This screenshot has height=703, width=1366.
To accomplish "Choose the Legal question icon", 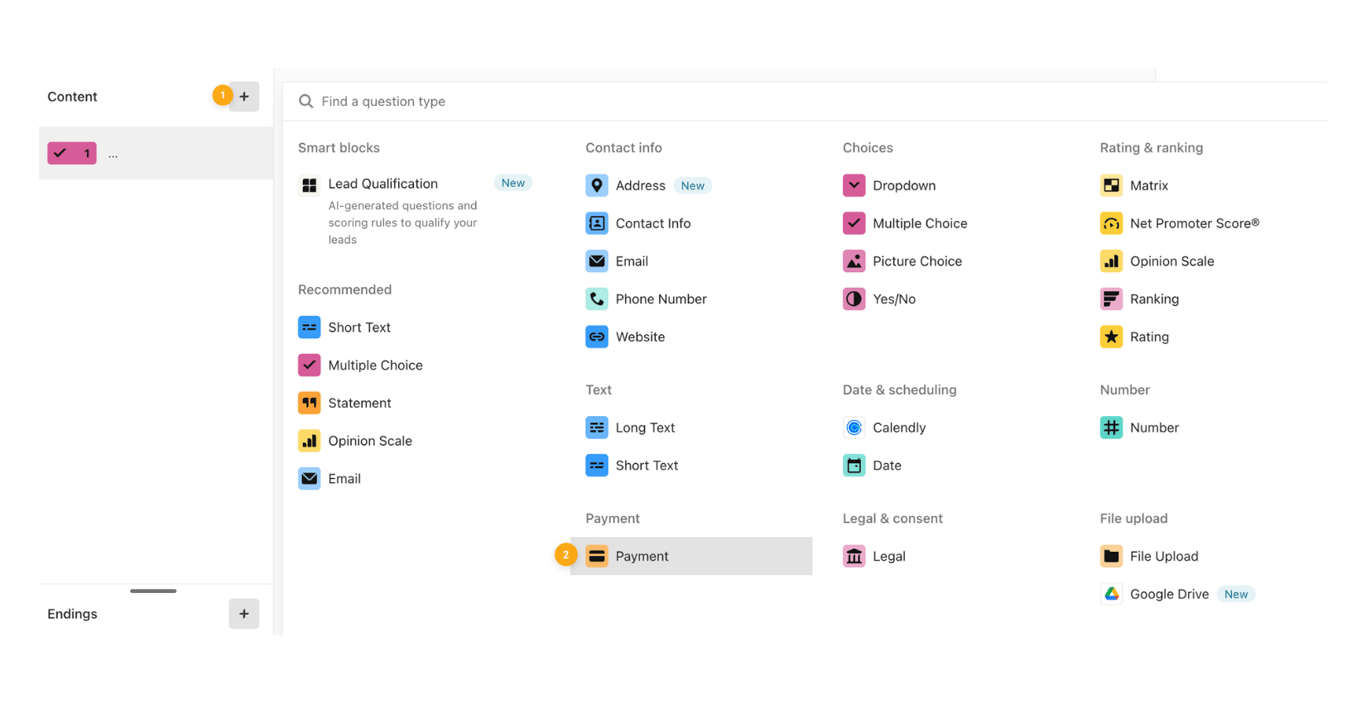I will (x=854, y=556).
